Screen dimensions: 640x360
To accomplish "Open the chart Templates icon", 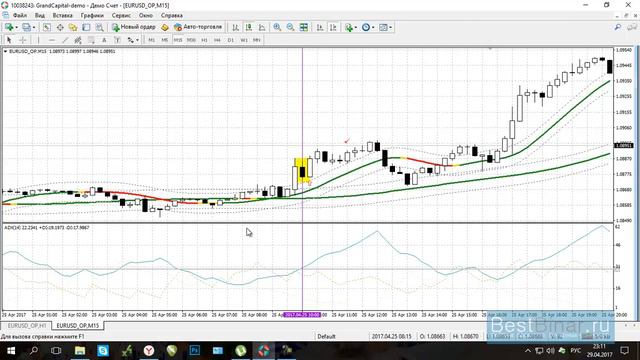I will click(x=383, y=27).
